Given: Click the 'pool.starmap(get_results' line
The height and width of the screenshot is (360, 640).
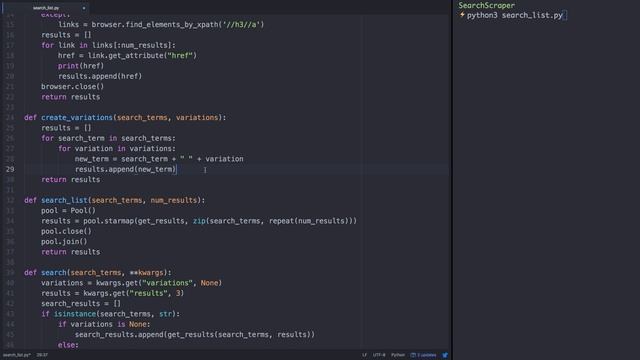Looking at the screenshot, I should (x=199, y=221).
